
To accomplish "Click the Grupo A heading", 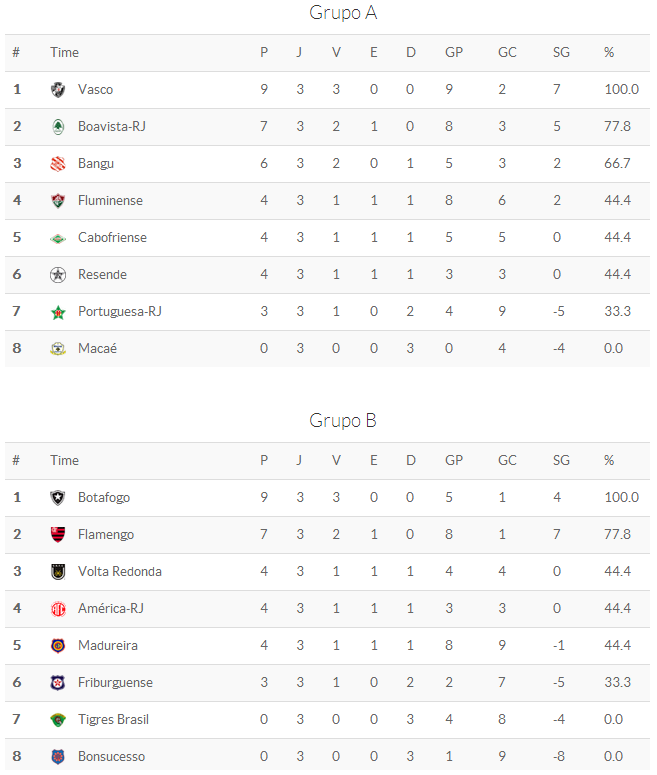I will tap(343, 13).
